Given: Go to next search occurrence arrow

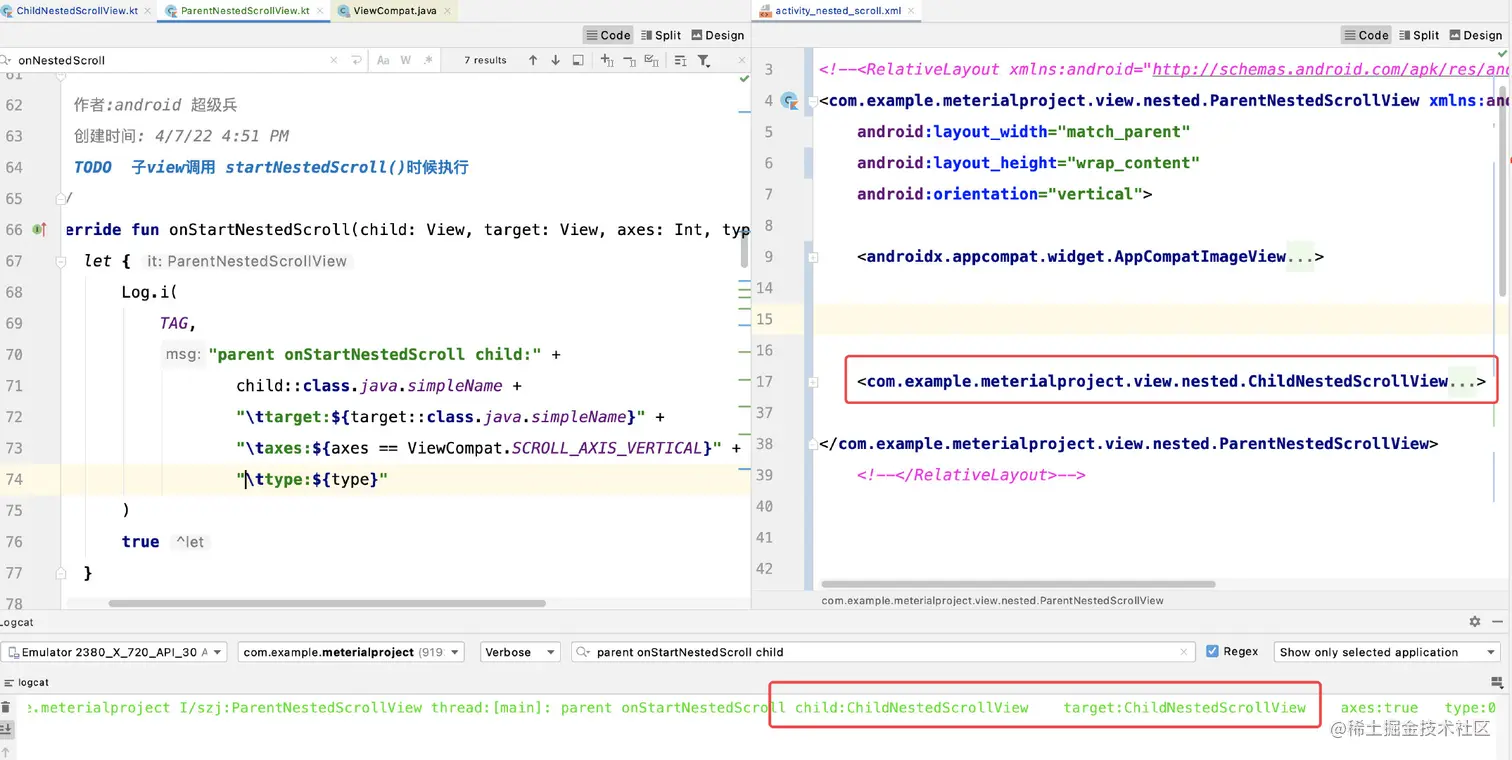Looking at the screenshot, I should pos(555,60).
